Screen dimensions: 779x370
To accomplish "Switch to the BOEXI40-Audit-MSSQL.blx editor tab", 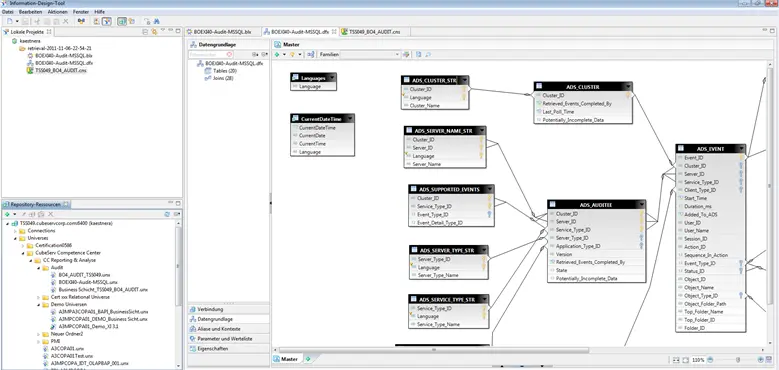I will tap(222, 32).
